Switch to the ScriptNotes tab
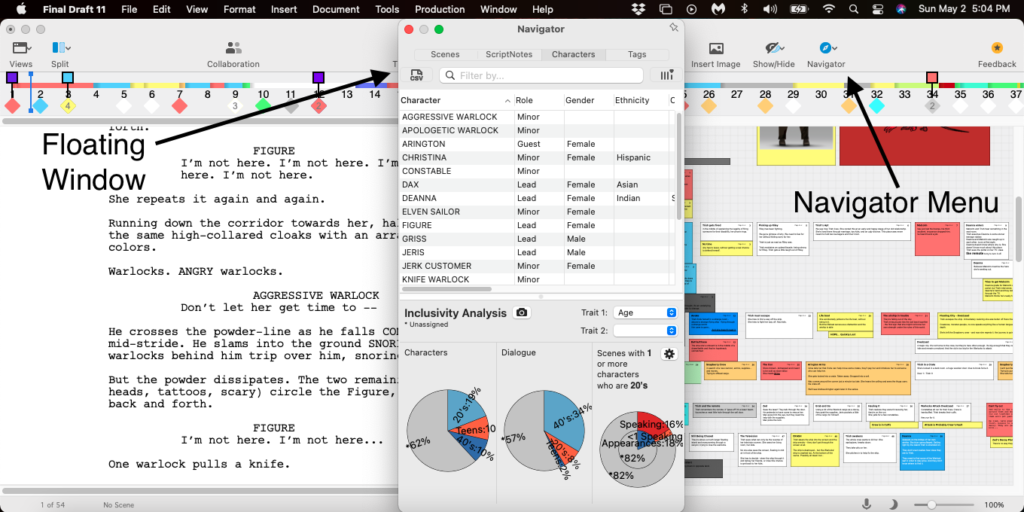Viewport: 1024px width, 512px height. click(509, 54)
